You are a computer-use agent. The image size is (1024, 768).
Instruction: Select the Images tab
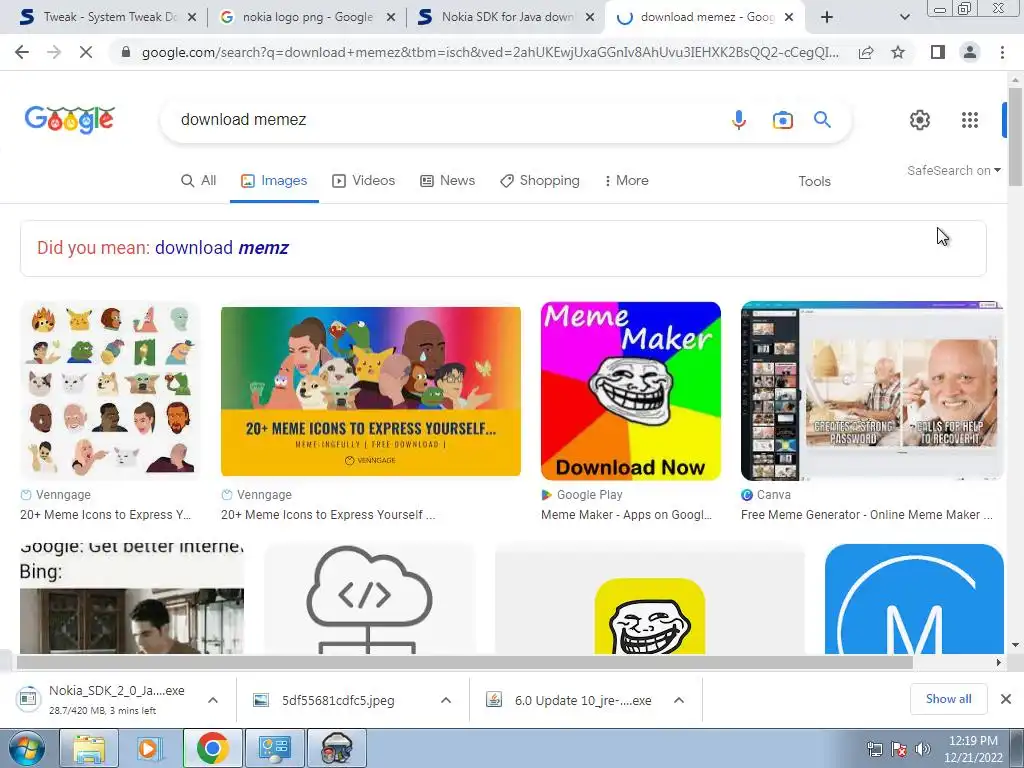click(274, 181)
